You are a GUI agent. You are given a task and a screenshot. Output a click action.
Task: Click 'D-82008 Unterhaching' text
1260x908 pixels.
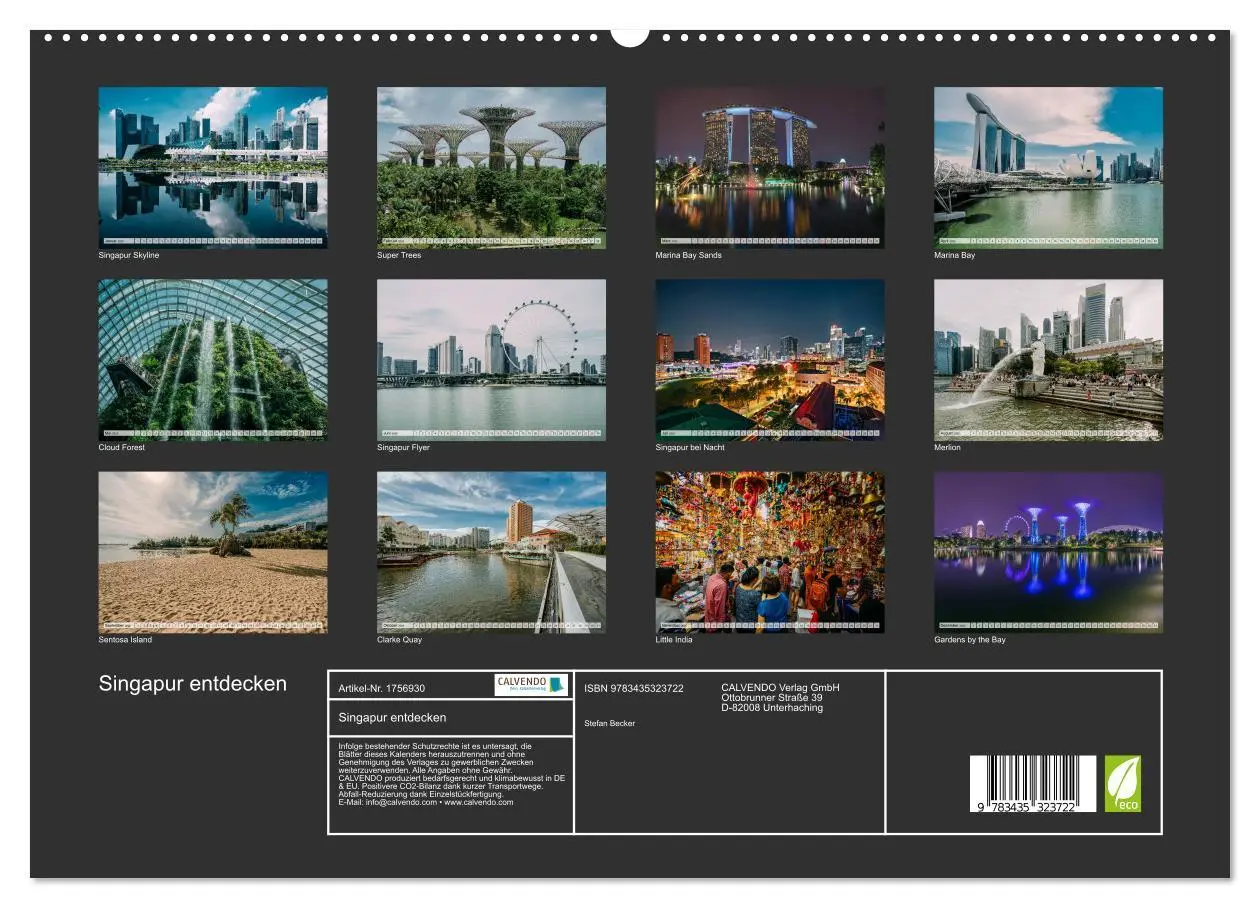[772, 708]
